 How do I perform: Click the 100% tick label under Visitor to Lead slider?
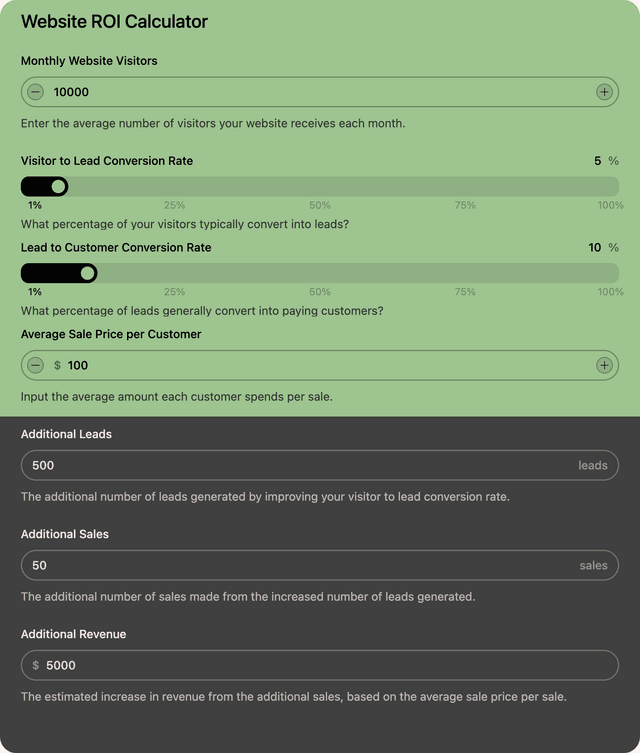click(610, 205)
